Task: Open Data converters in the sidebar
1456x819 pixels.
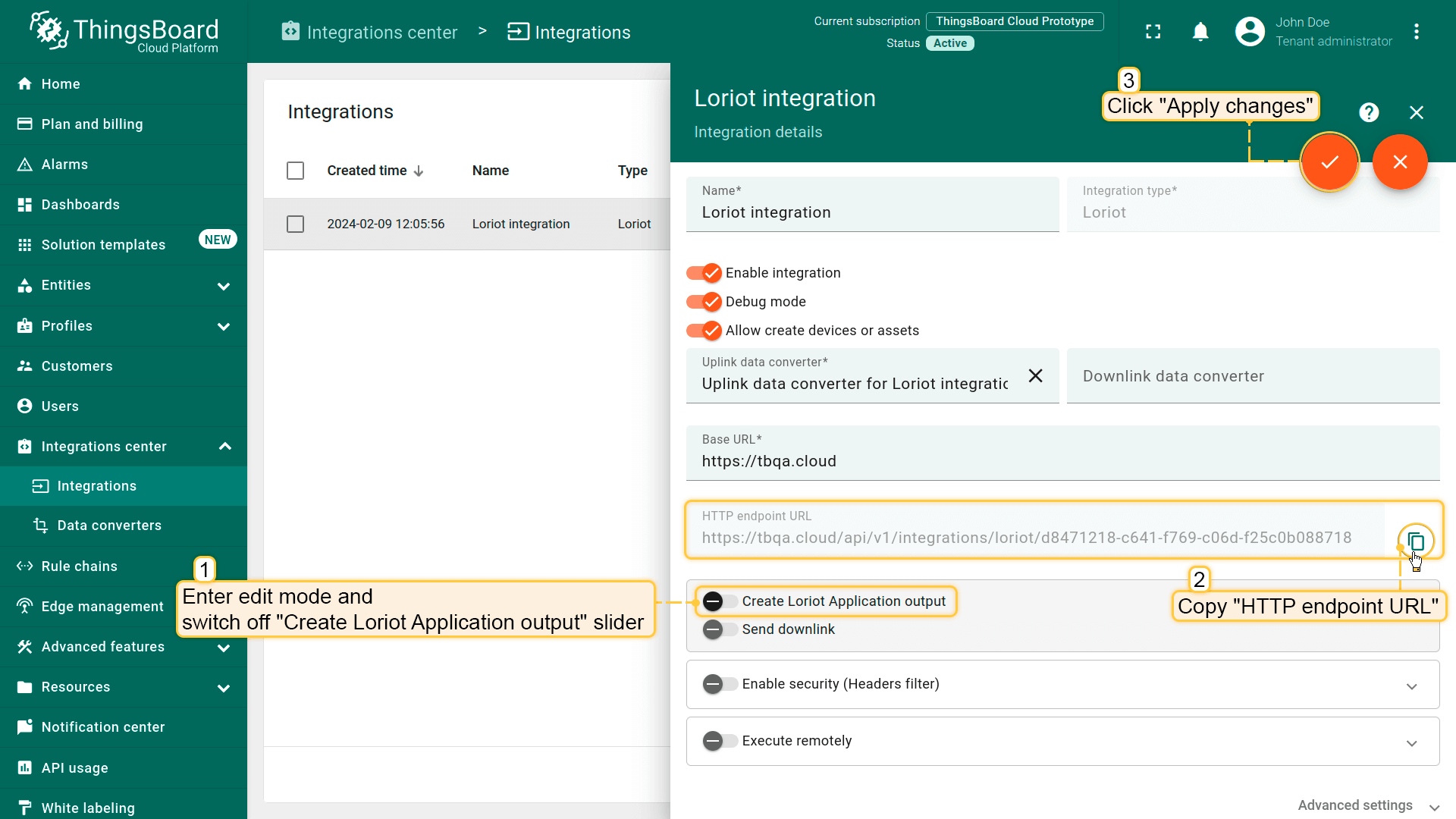Action: click(109, 526)
